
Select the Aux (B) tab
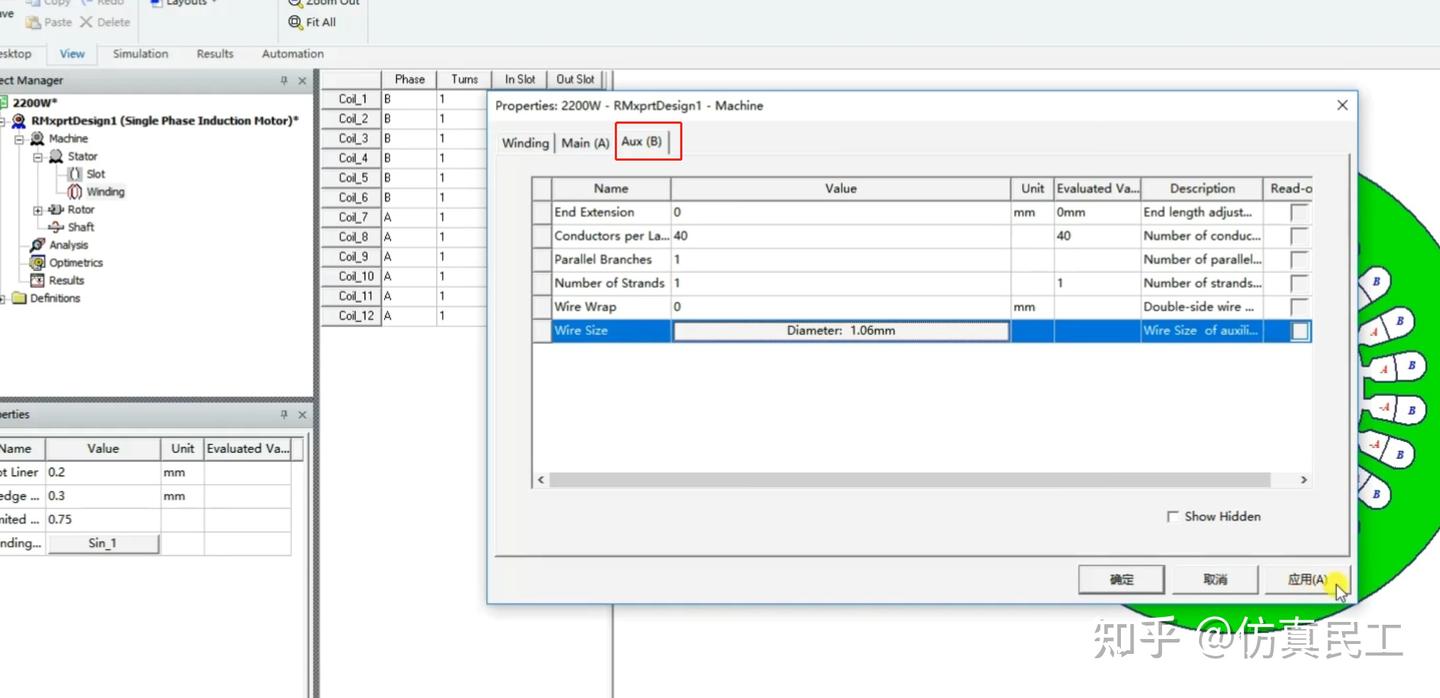[x=642, y=142]
